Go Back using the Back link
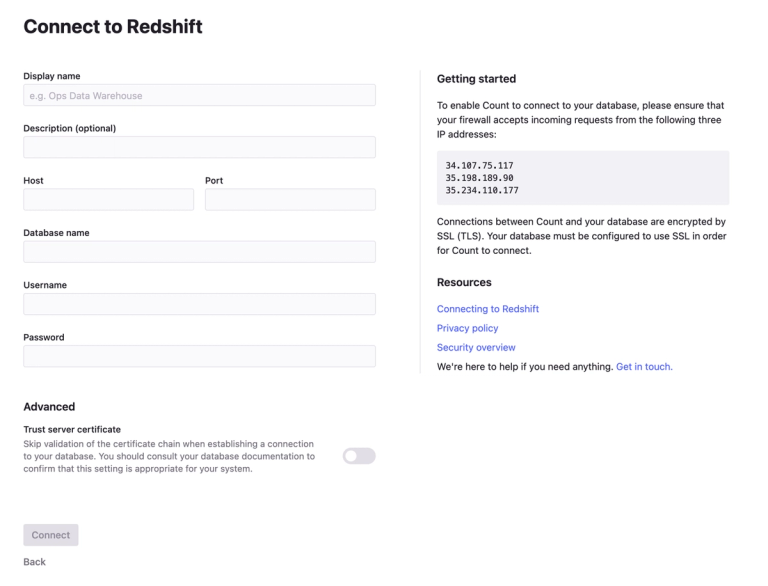This screenshot has width=768, height=586. coord(34,562)
